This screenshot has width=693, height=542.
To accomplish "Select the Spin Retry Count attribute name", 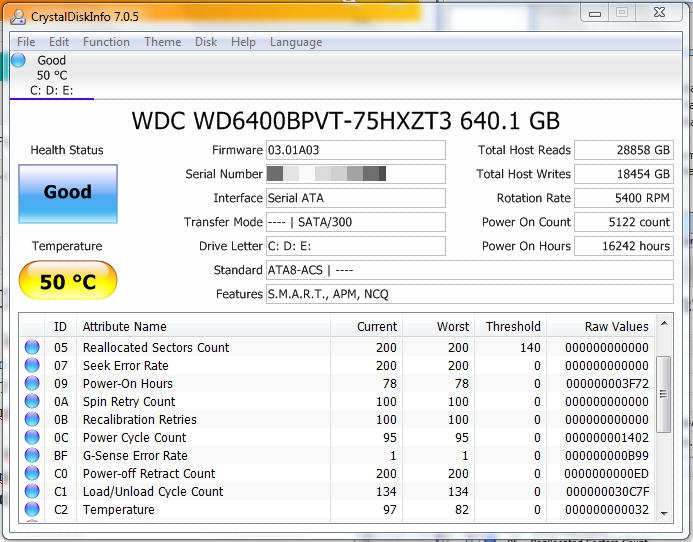I will (129, 401).
